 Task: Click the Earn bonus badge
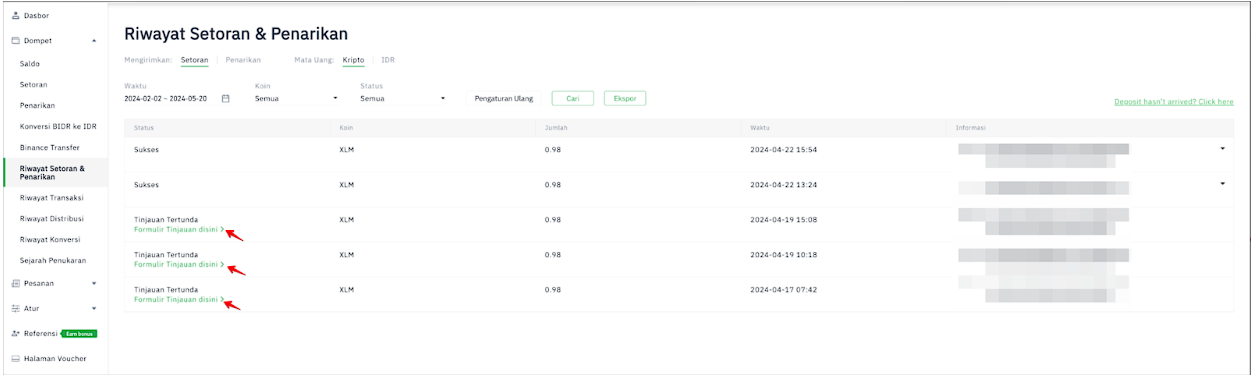coord(80,333)
